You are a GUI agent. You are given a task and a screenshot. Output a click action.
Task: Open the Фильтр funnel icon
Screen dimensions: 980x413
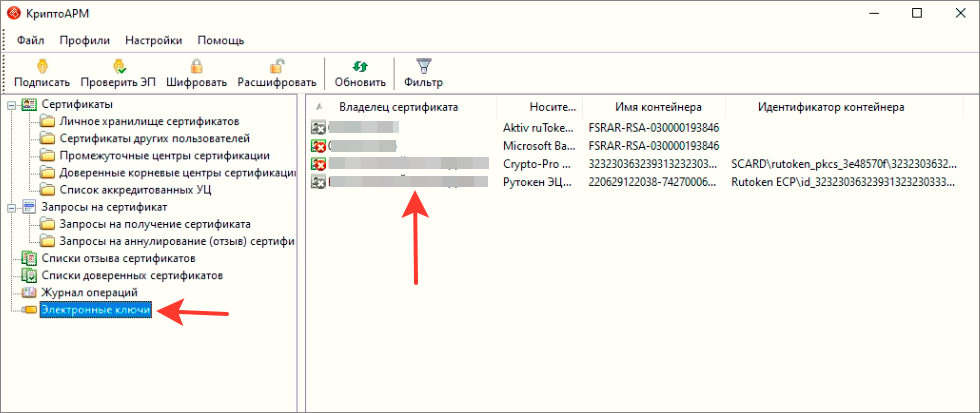424,66
